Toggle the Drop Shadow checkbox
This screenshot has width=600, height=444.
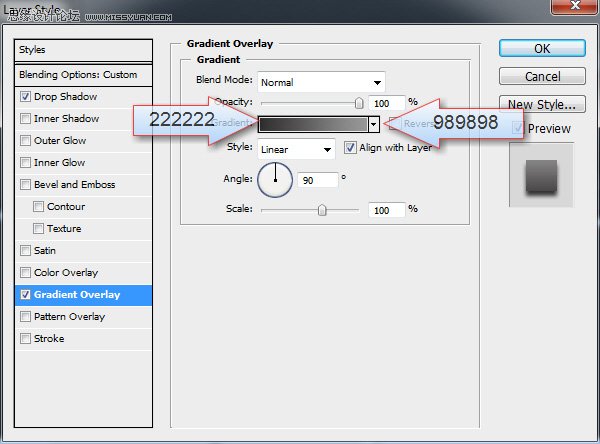25,96
